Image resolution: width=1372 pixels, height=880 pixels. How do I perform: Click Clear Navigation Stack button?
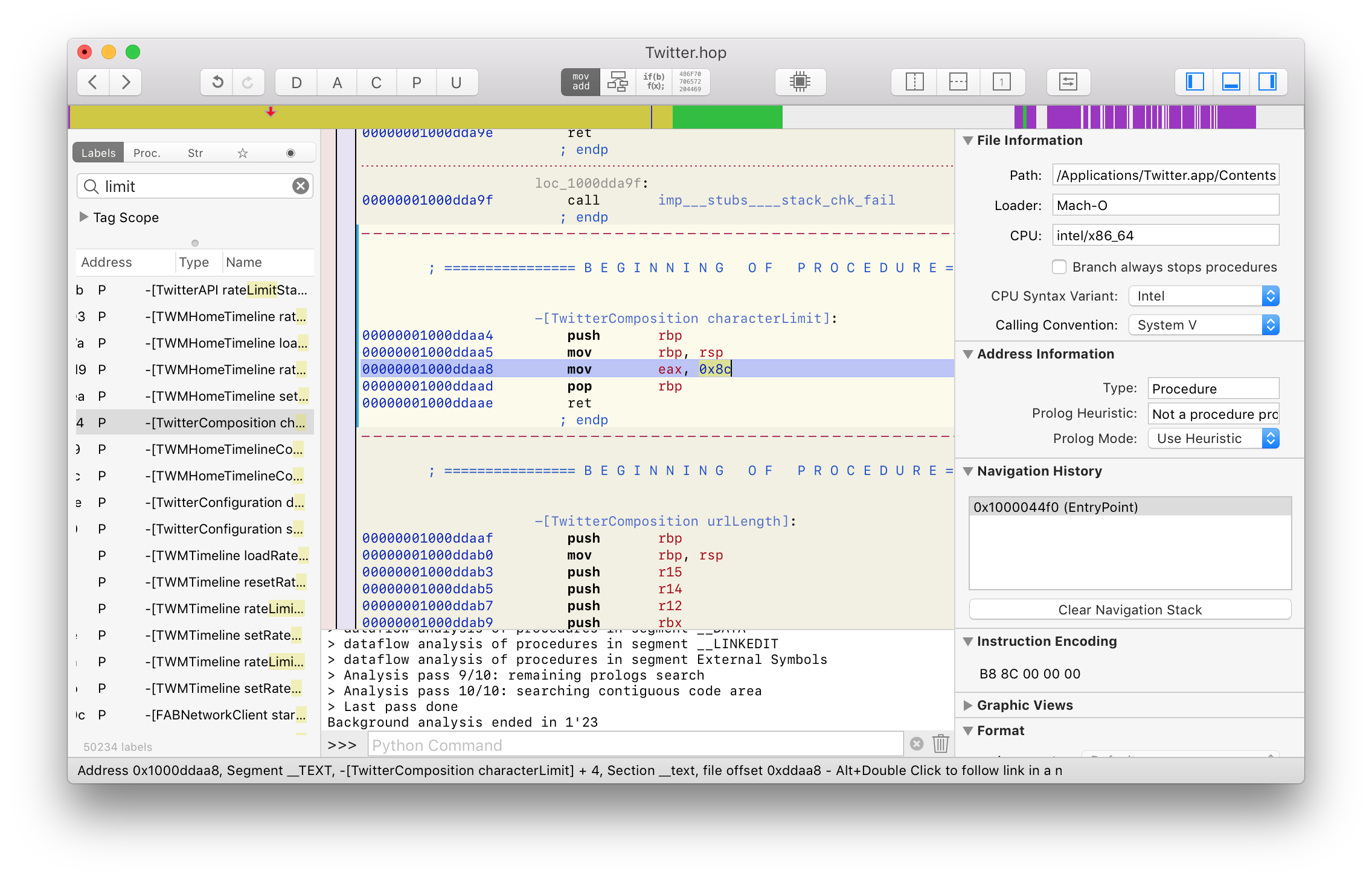pyautogui.click(x=1129, y=610)
